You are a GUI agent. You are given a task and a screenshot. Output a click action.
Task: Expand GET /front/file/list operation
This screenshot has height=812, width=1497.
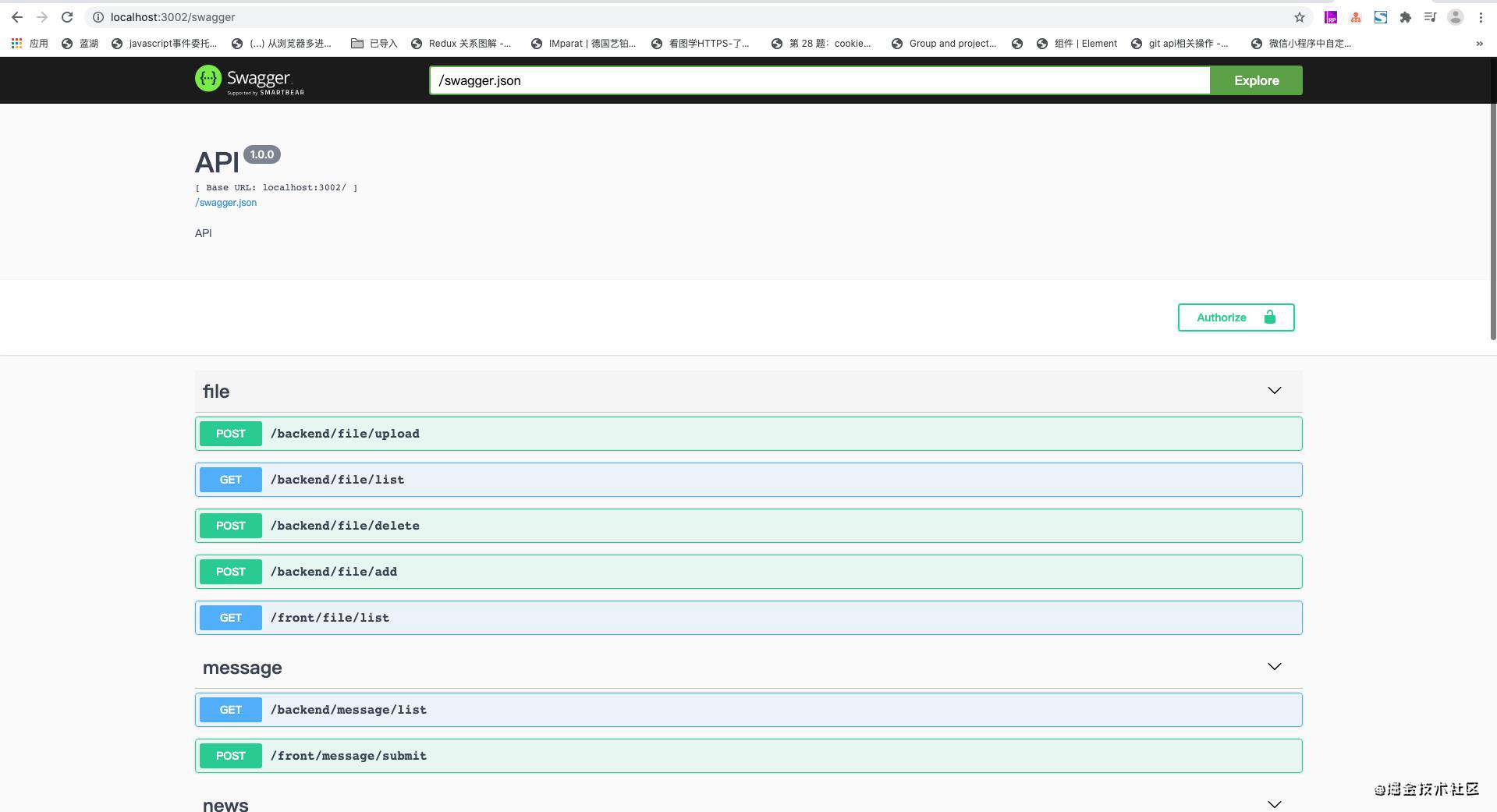tap(749, 618)
